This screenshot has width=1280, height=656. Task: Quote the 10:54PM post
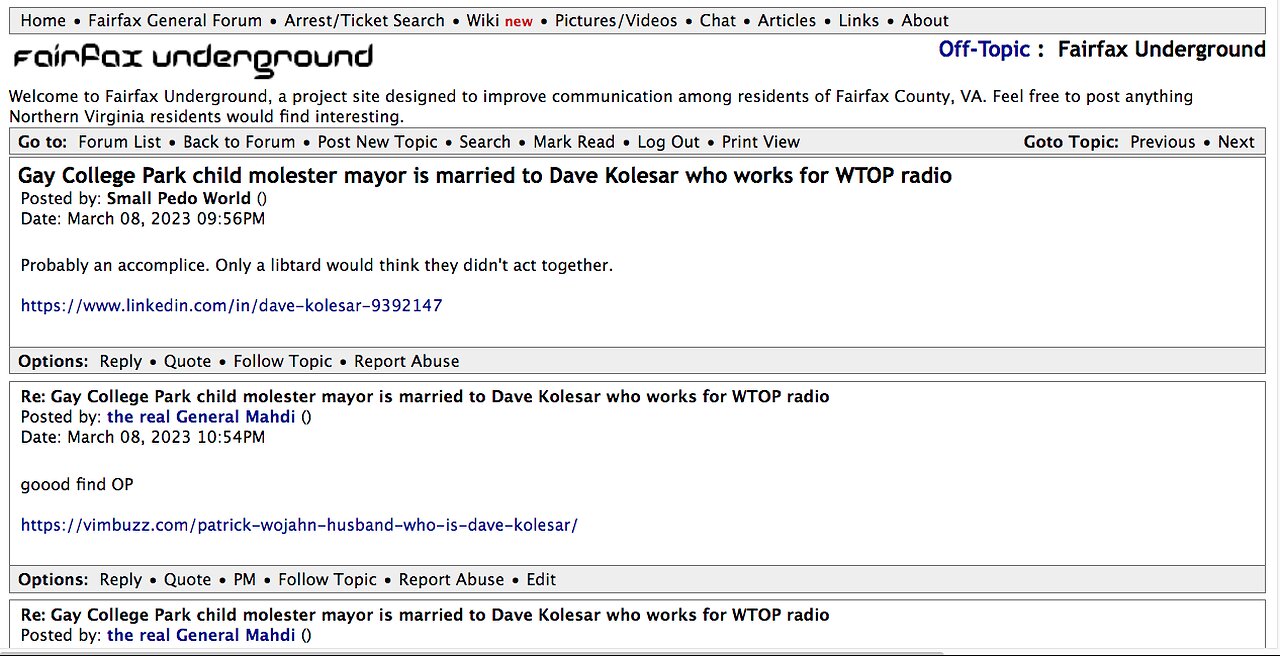(x=188, y=579)
